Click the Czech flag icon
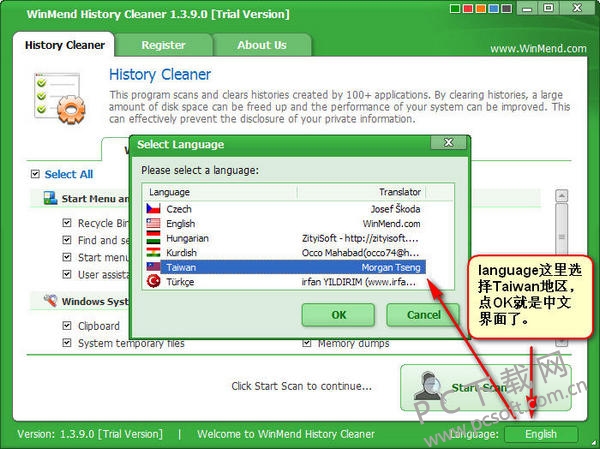 [153, 209]
